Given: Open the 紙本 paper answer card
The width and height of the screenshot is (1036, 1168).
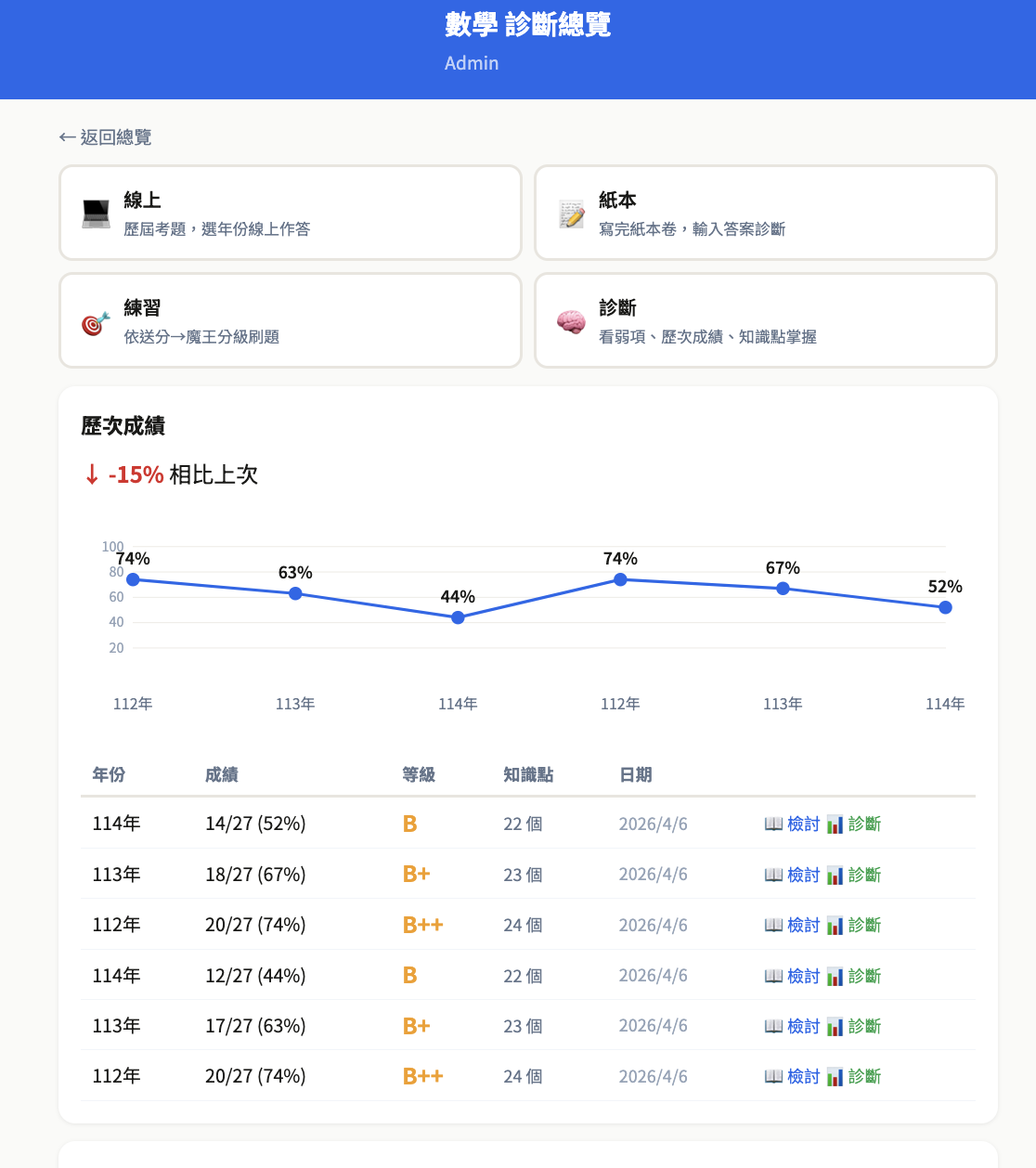Looking at the screenshot, I should [765, 213].
